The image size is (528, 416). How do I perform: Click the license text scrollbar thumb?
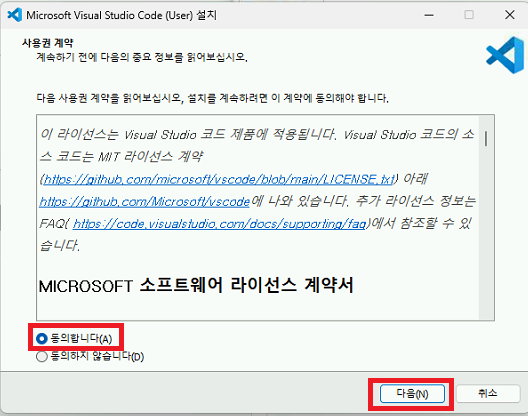click(486, 138)
